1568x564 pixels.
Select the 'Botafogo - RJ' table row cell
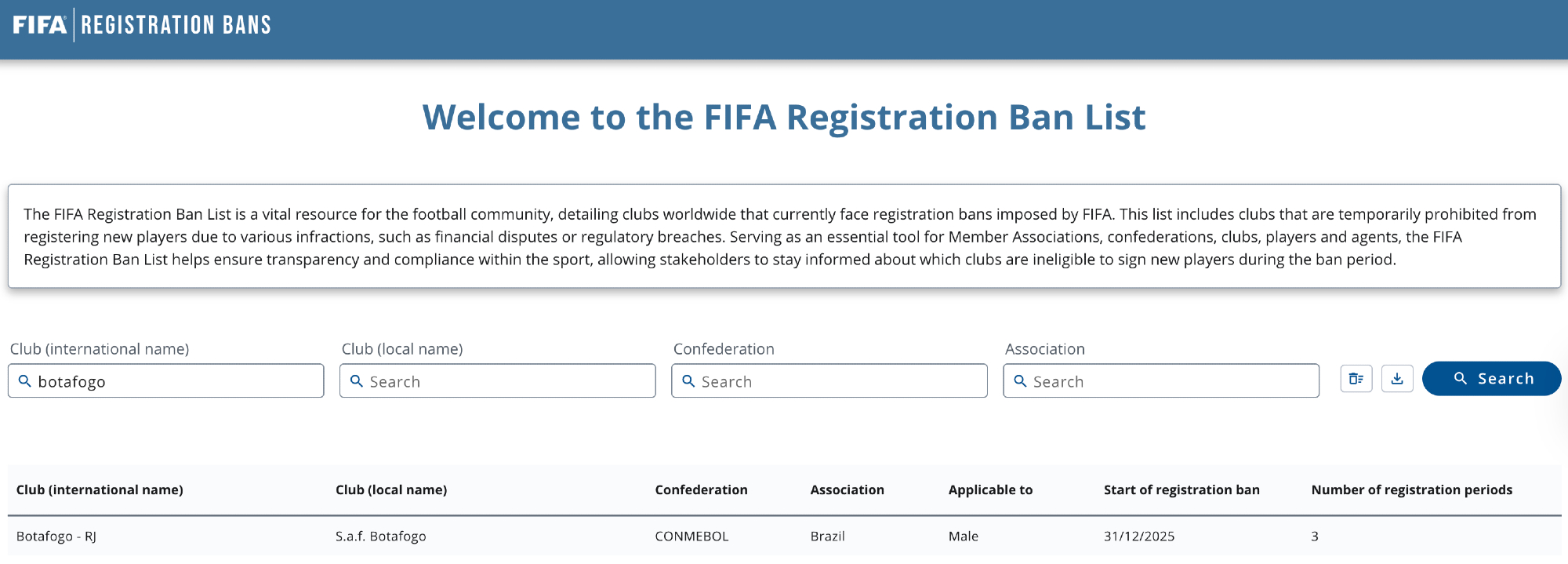[x=56, y=537]
